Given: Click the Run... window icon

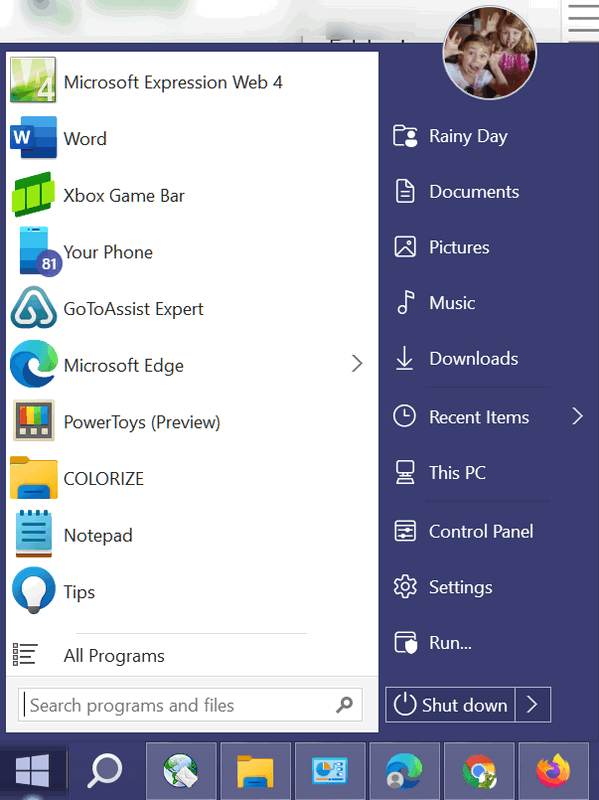Looking at the screenshot, I should (406, 642).
